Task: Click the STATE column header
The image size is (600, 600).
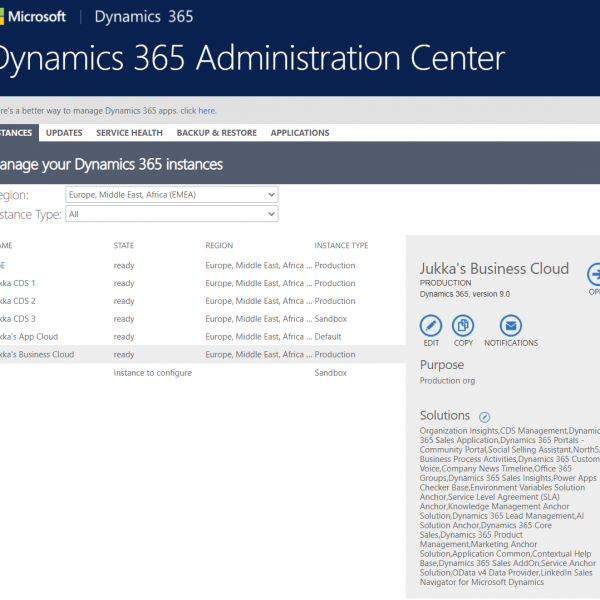Action: pyautogui.click(x=124, y=245)
